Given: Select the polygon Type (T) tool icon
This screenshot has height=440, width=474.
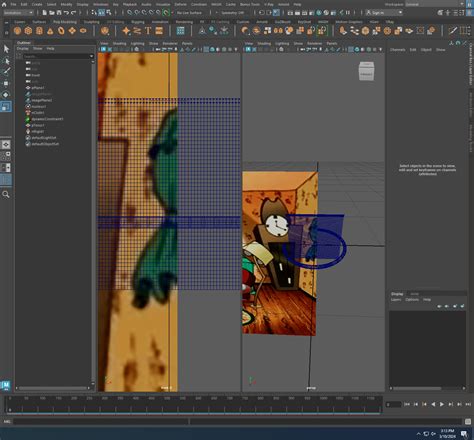Looking at the screenshot, I should pyautogui.click(x=148, y=31).
